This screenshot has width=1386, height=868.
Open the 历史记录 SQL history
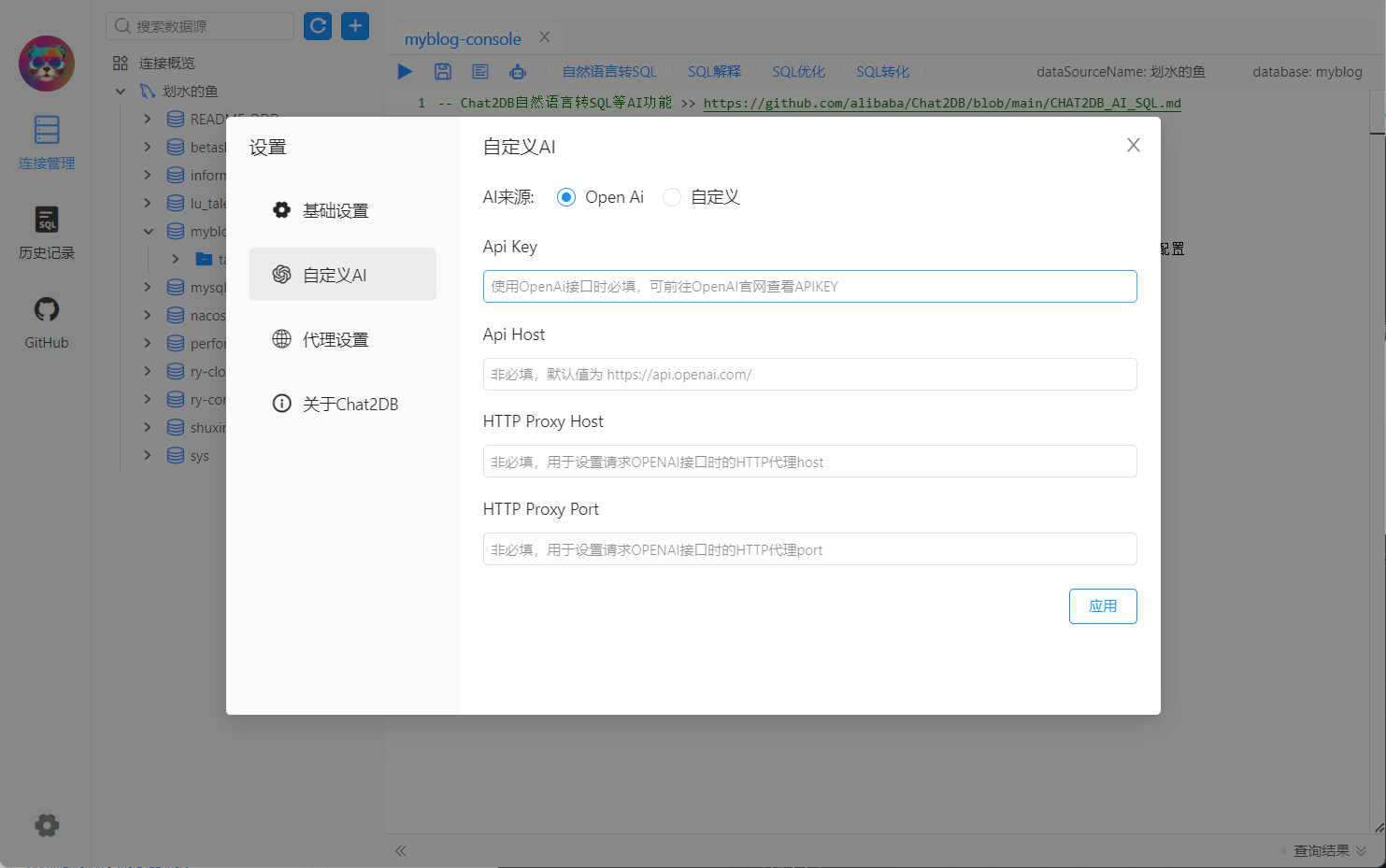coord(47,234)
